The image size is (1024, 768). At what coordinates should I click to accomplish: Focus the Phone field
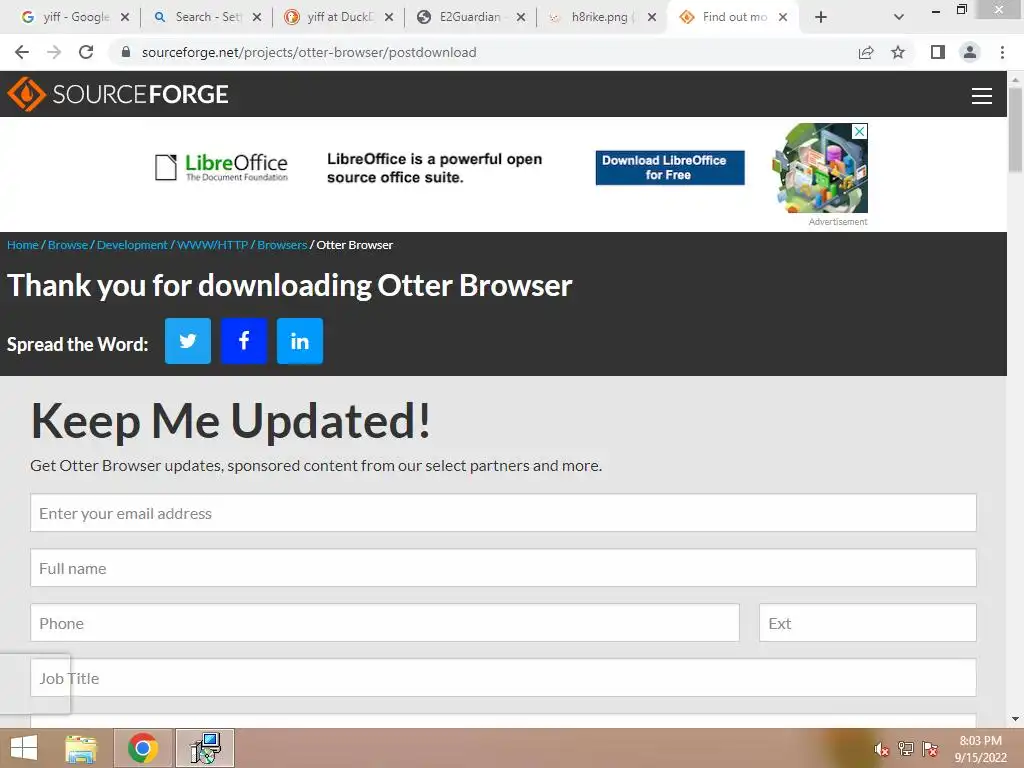click(385, 622)
